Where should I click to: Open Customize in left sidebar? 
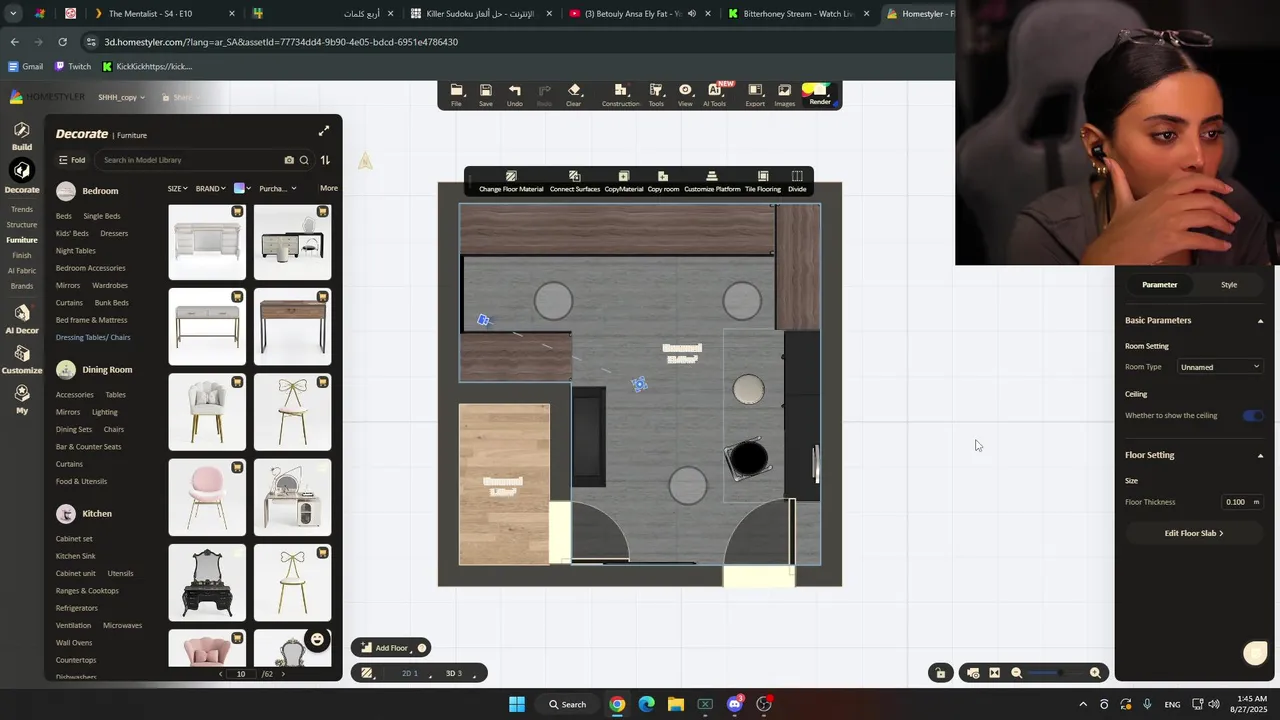click(22, 360)
